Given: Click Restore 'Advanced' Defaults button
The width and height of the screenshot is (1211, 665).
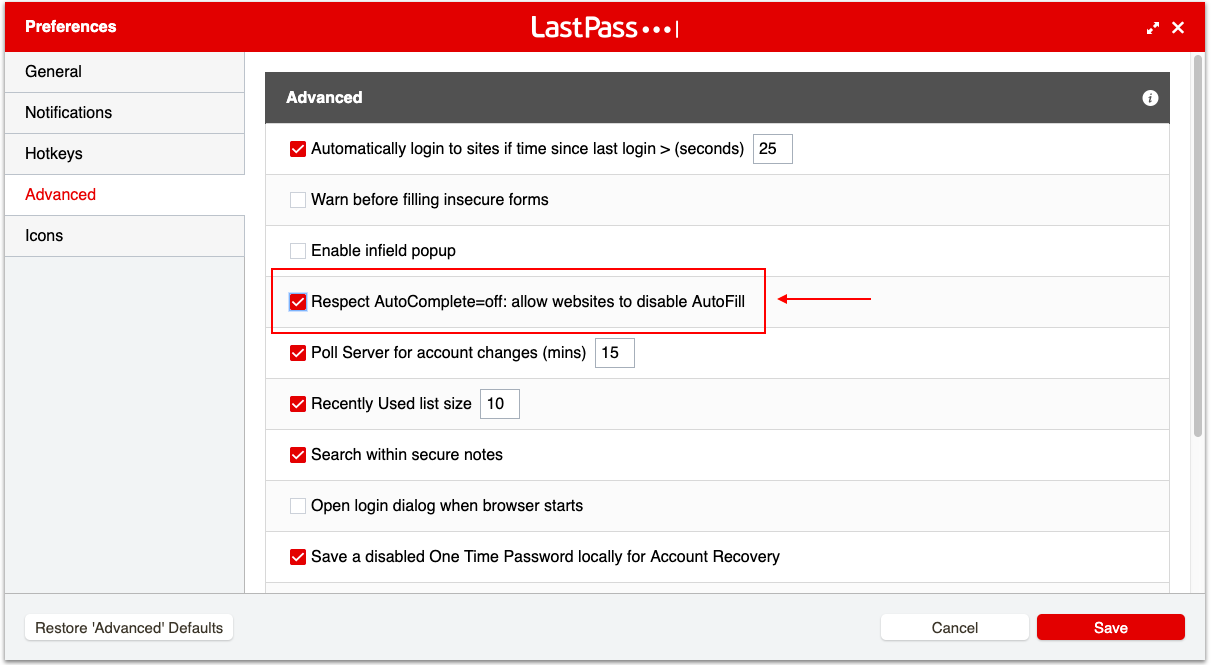Looking at the screenshot, I should pyautogui.click(x=129, y=628).
